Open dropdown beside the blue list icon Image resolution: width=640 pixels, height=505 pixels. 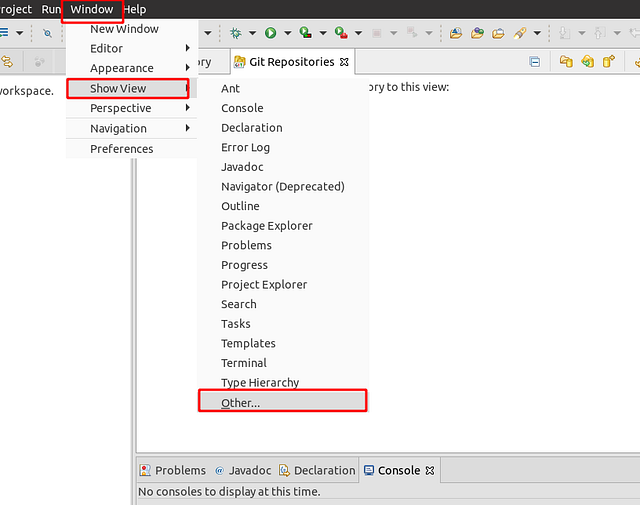click(20, 33)
